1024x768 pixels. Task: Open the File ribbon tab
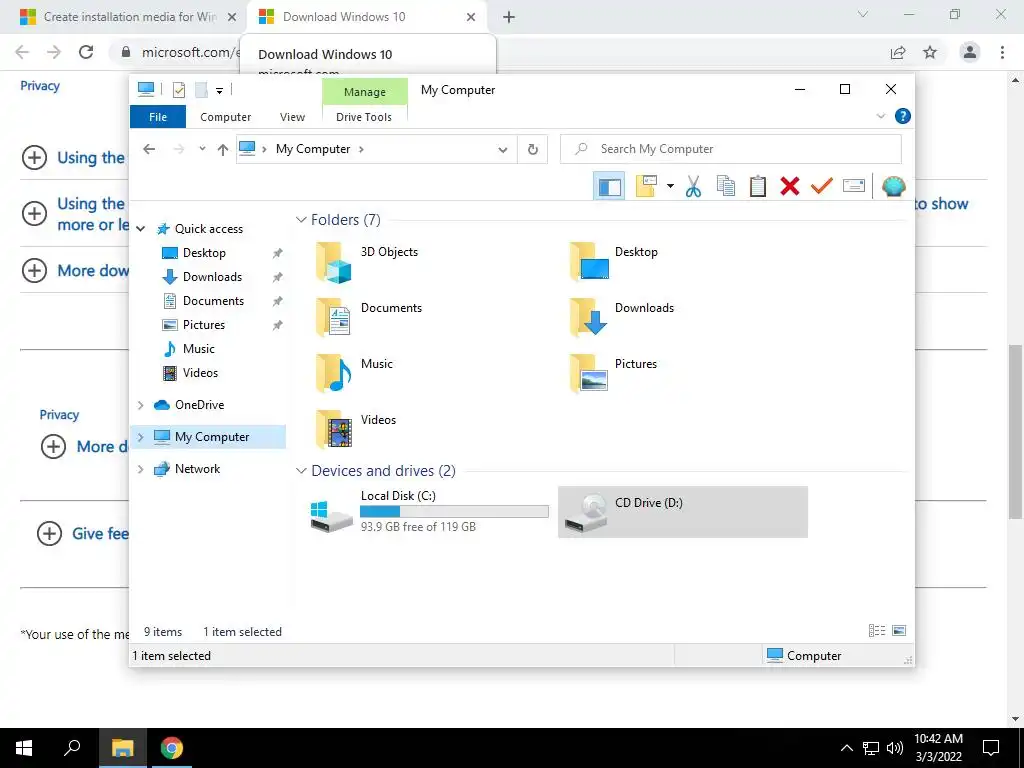coord(158,117)
